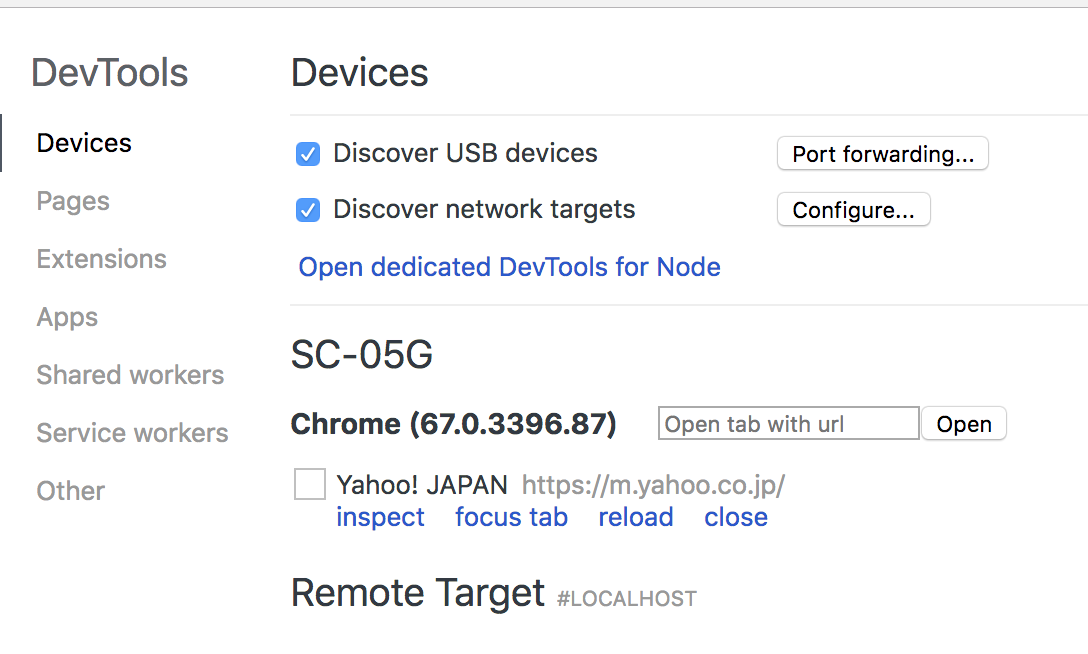
Task: Open dedicated DevTools for Node
Action: pyautogui.click(x=509, y=267)
